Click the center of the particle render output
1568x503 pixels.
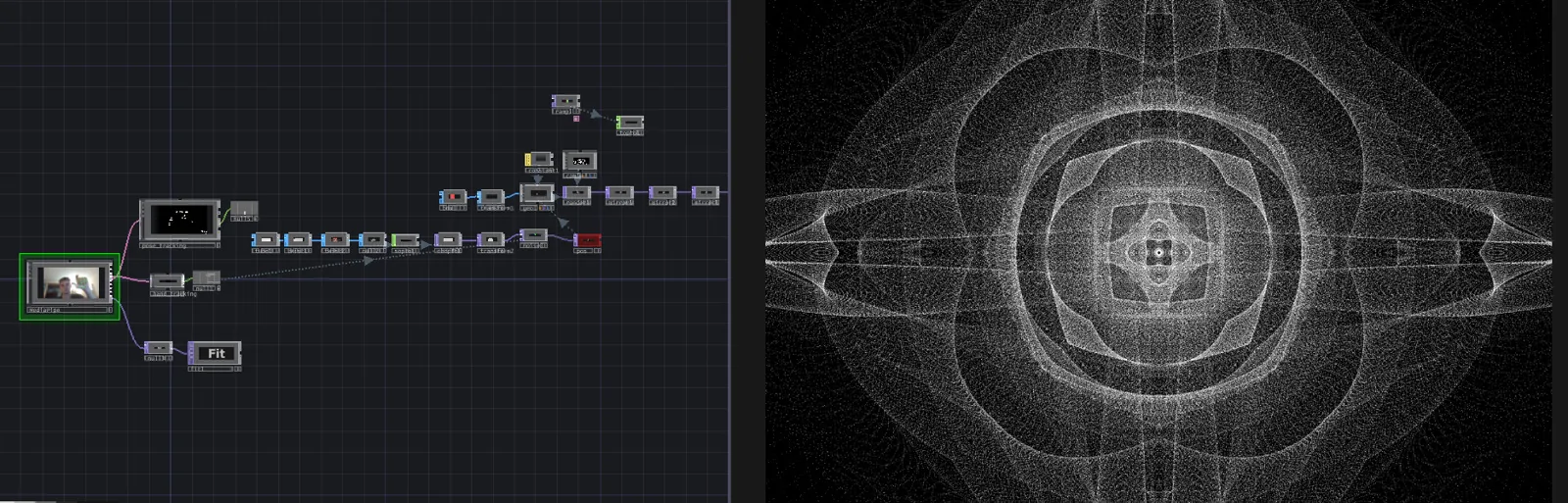pos(1158,252)
